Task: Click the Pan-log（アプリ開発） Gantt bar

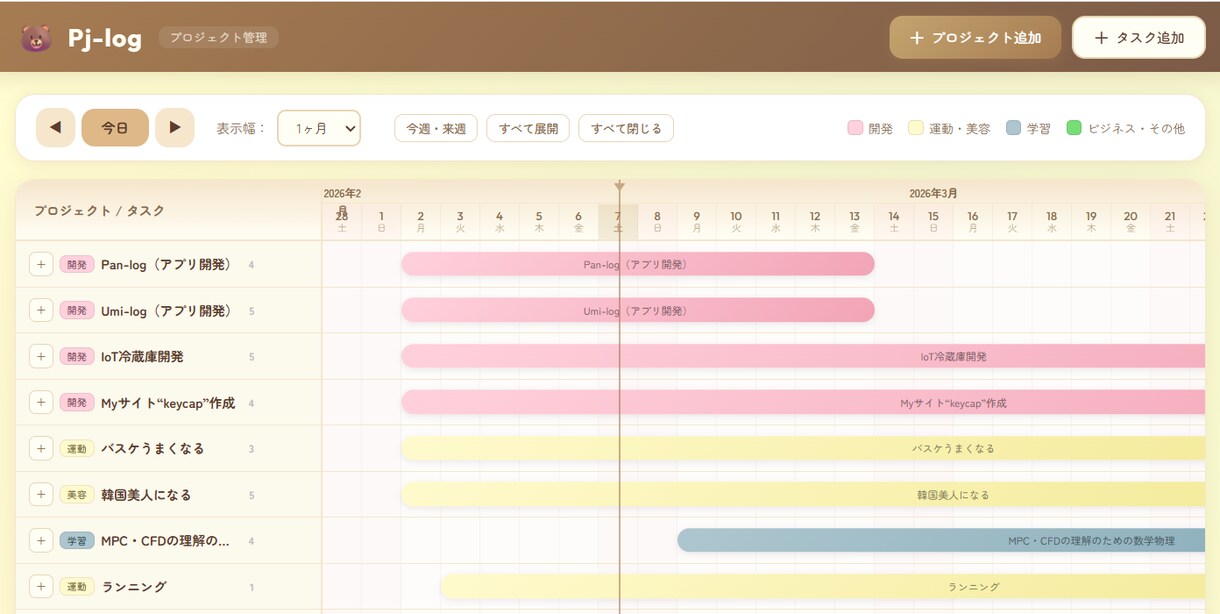Action: tap(638, 264)
